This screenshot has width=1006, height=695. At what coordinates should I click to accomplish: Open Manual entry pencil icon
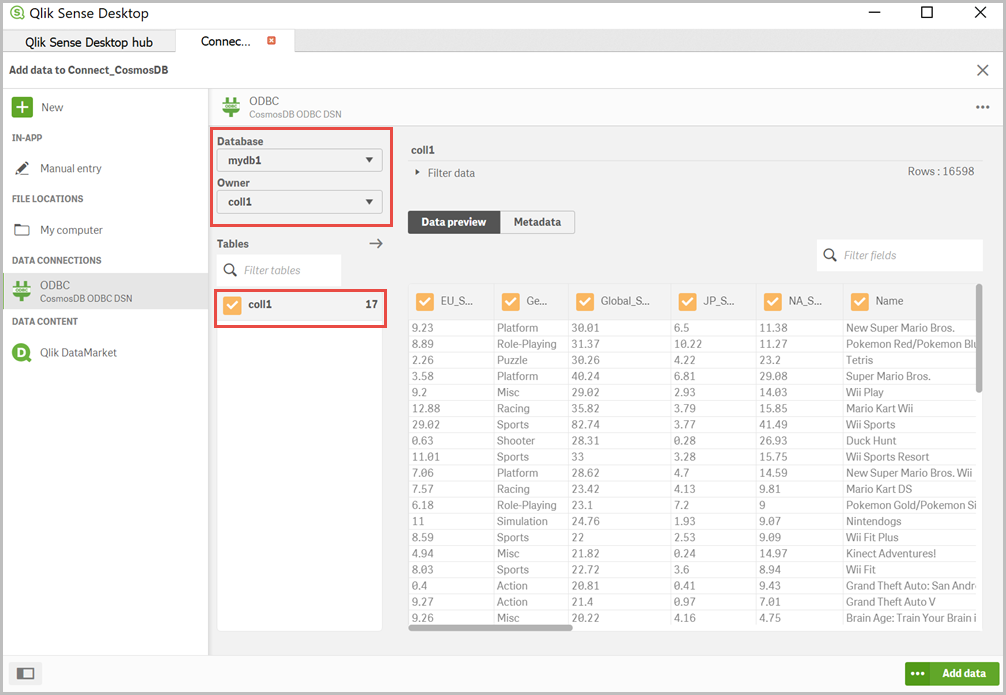coord(22,168)
